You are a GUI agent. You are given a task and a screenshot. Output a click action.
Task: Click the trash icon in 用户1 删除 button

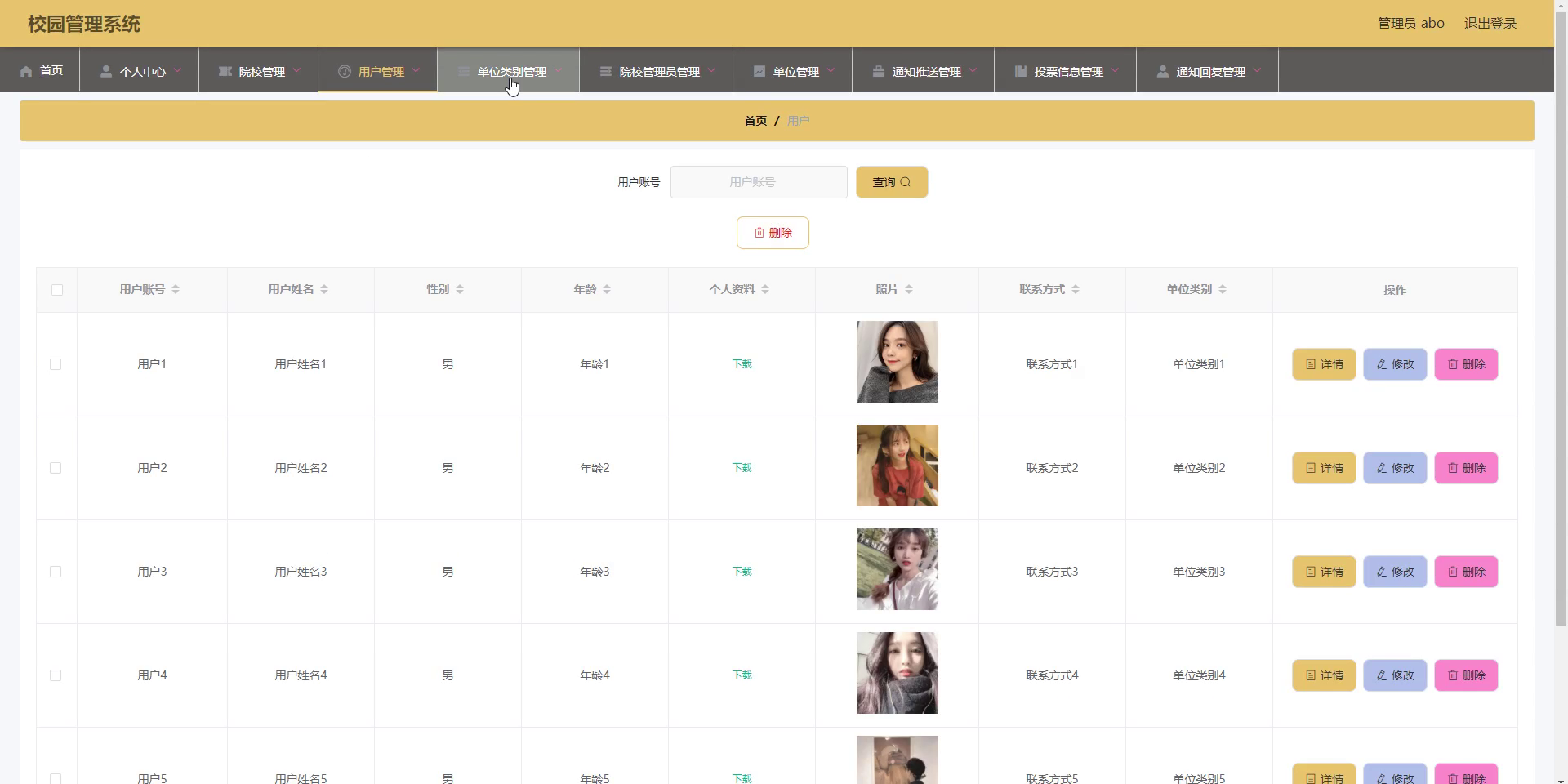[x=1453, y=364]
